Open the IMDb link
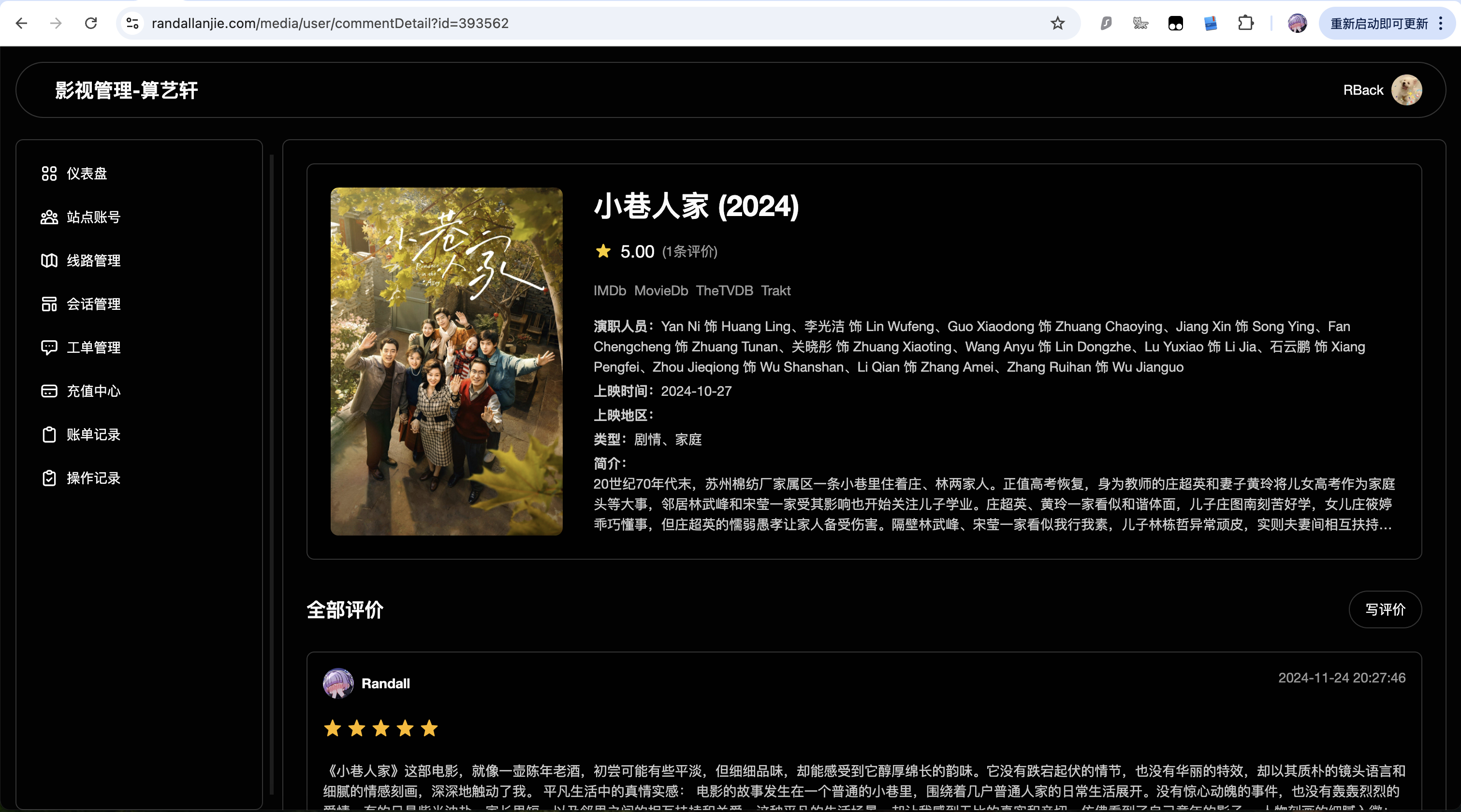 [x=610, y=291]
